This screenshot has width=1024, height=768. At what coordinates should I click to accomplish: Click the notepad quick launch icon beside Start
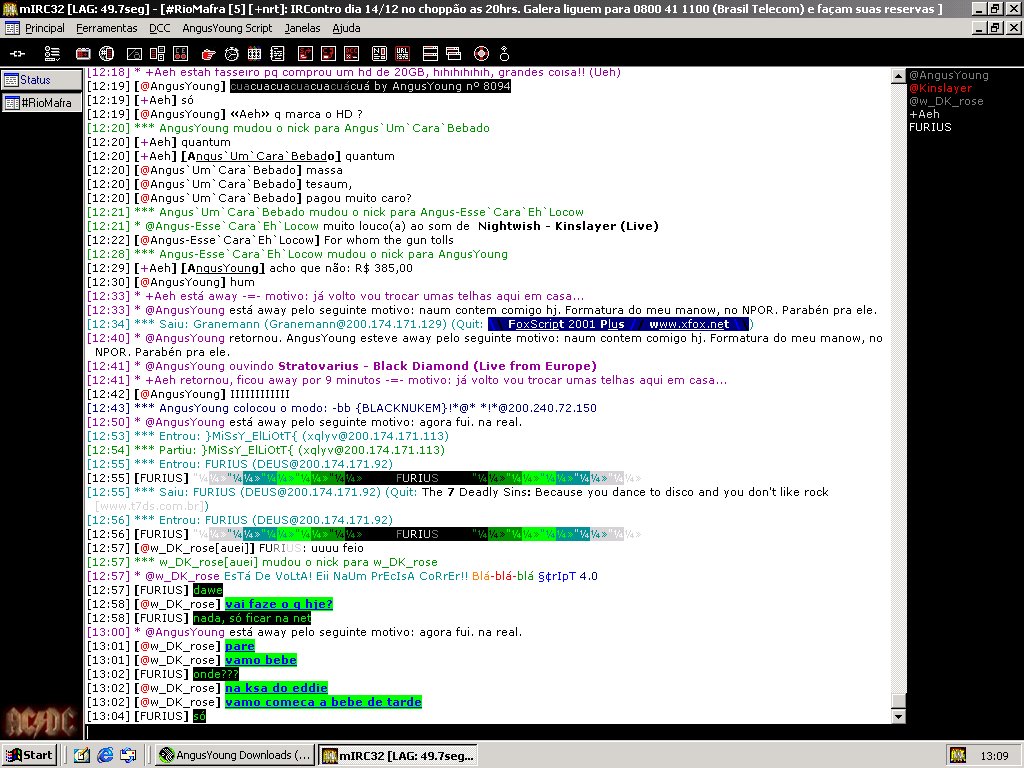tap(81, 755)
